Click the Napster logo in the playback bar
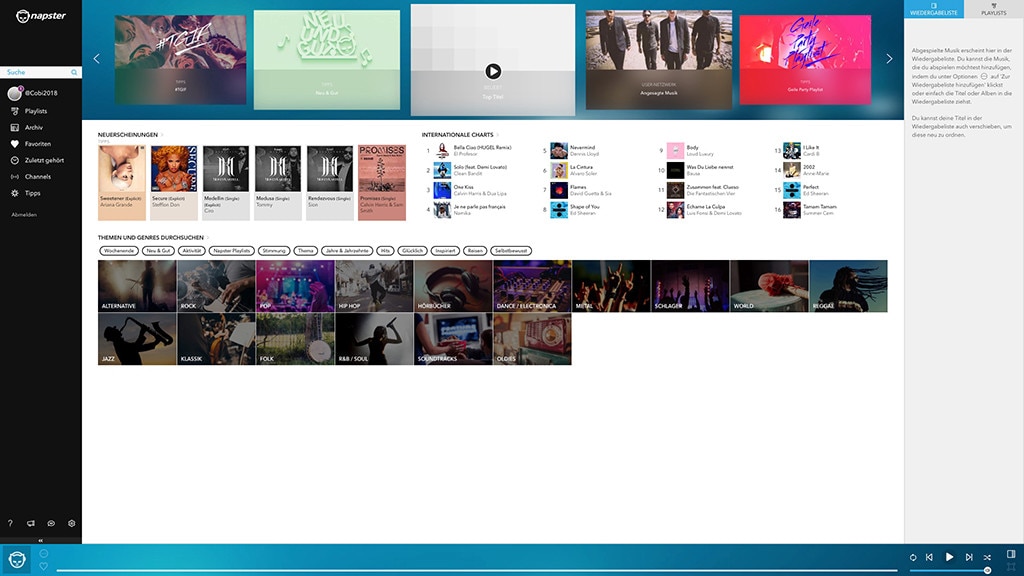 coord(15,558)
